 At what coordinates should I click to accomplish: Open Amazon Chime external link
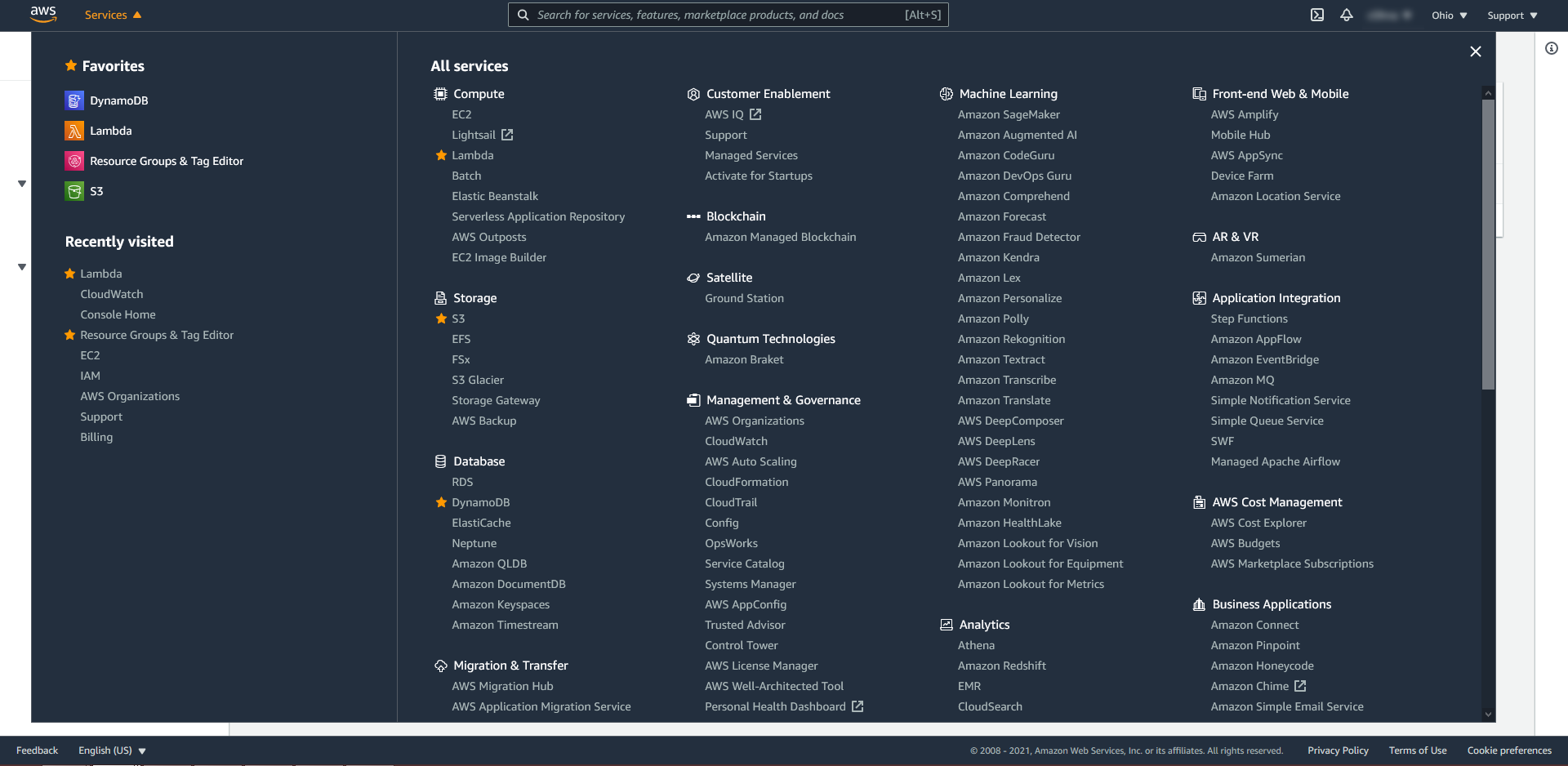click(1258, 686)
